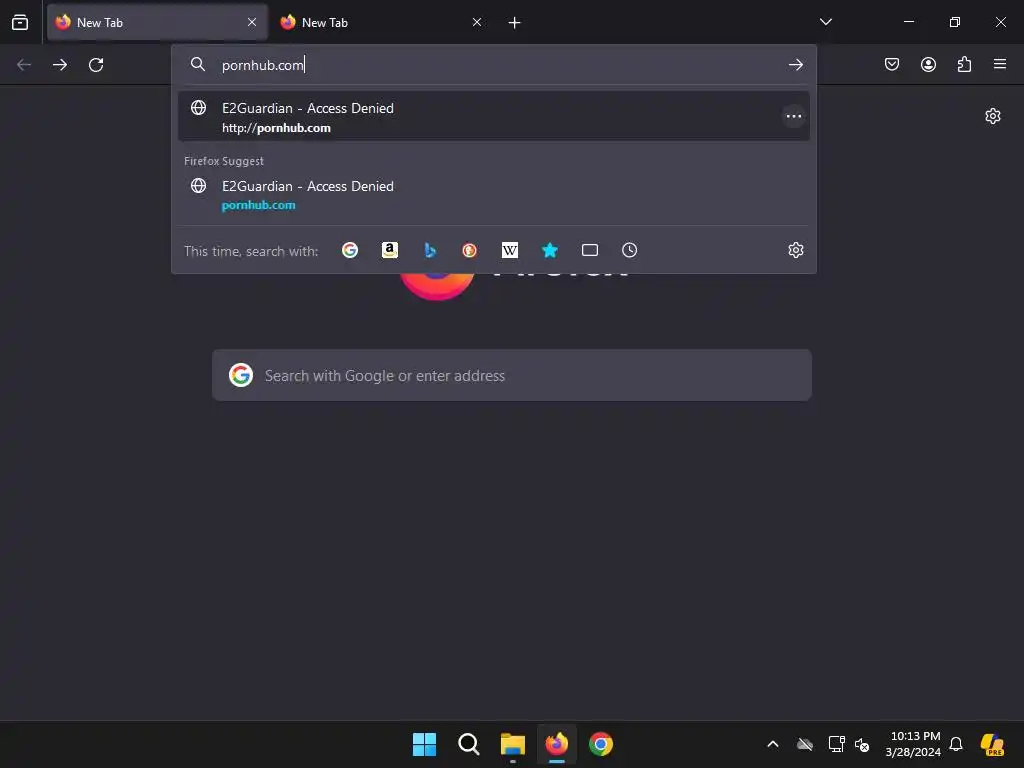The width and height of the screenshot is (1024, 768).
Task: Open the Extensions panel
Action: coord(964,64)
